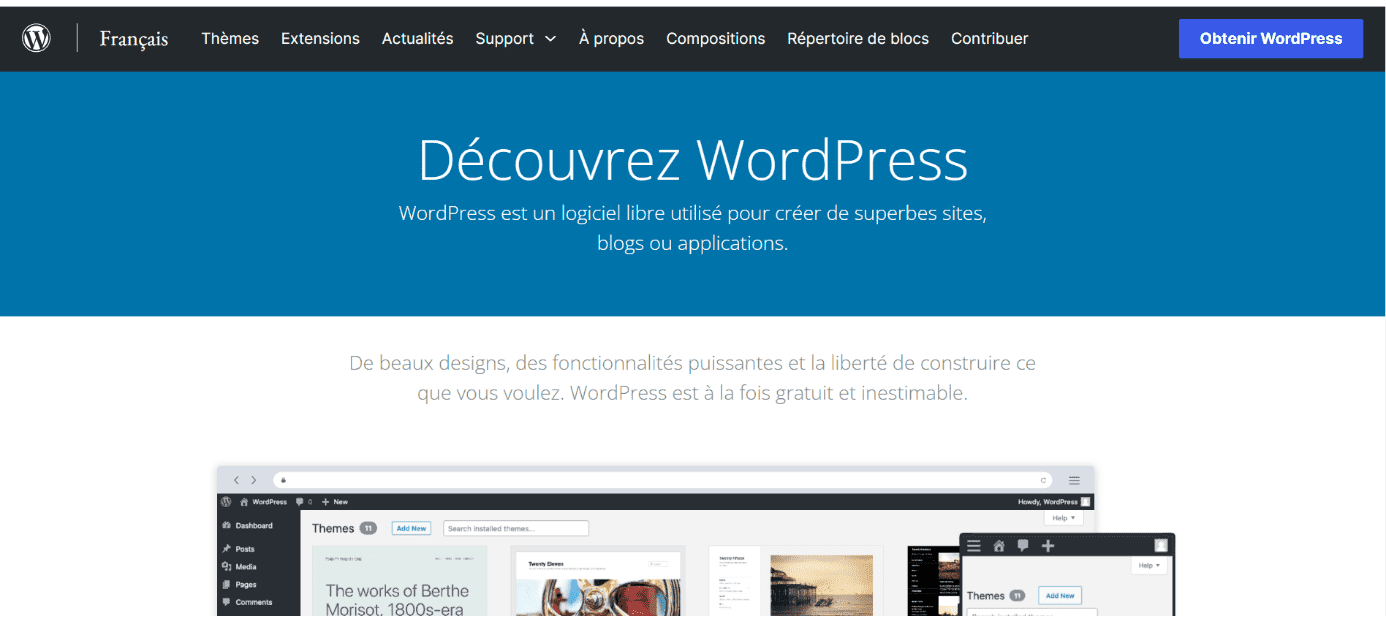Expand Help dropdown in mobile panel
This screenshot has height=624, width=1386.
pos(1150,565)
